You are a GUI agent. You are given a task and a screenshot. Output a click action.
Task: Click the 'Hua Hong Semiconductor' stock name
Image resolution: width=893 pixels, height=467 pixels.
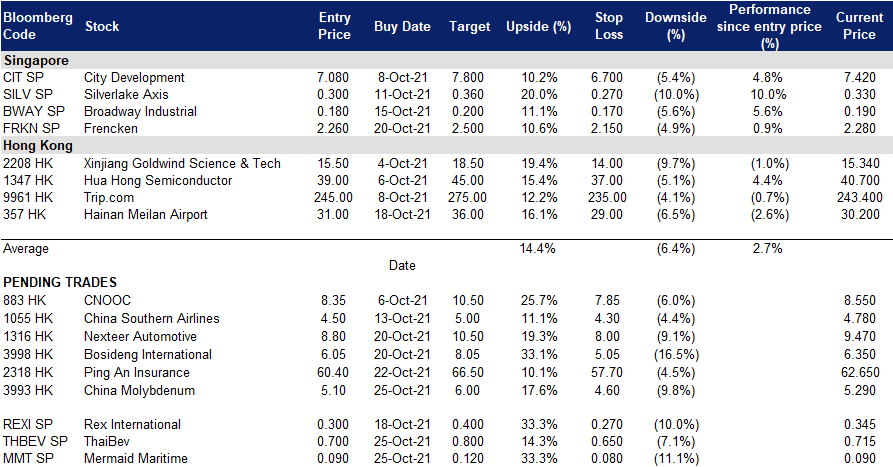pos(158,181)
